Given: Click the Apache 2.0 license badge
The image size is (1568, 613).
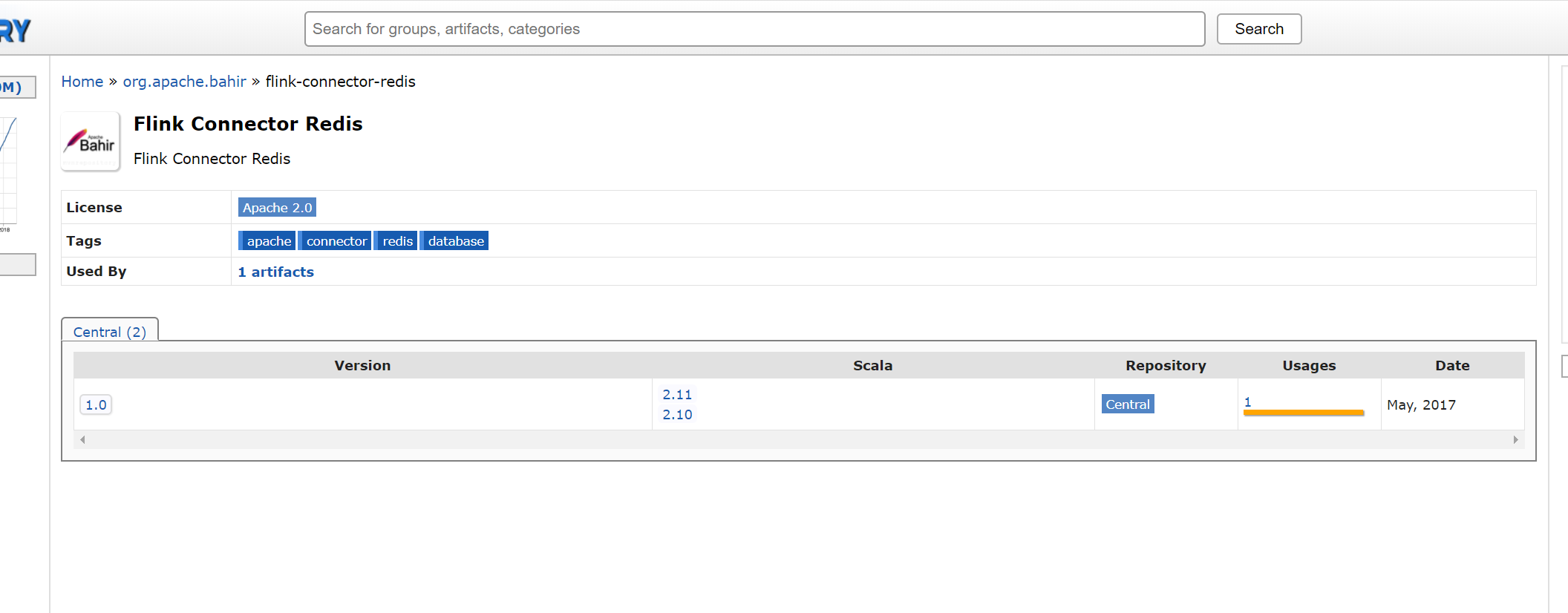Looking at the screenshot, I should coord(277,208).
